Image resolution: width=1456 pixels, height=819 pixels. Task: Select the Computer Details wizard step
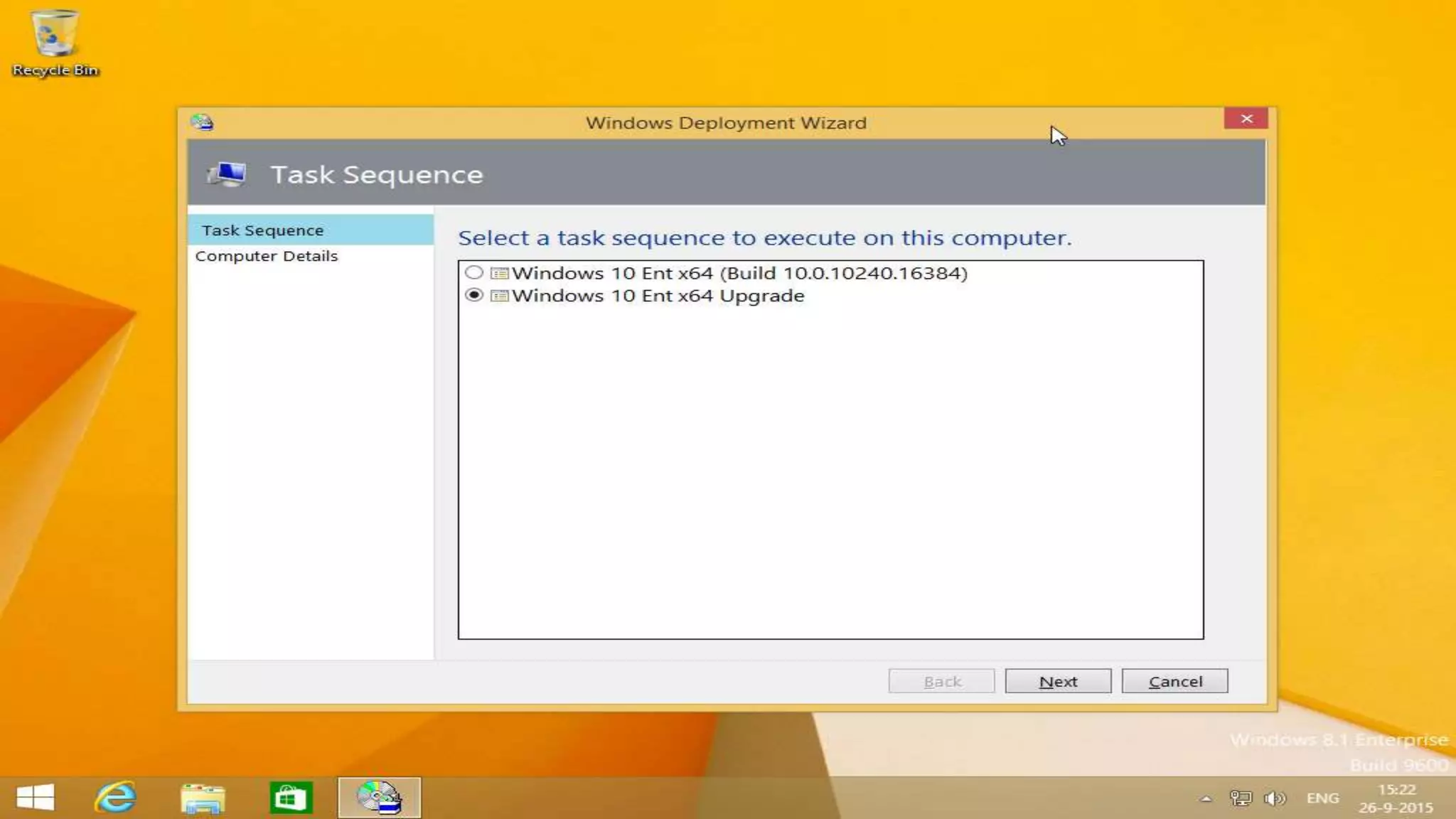(x=266, y=256)
